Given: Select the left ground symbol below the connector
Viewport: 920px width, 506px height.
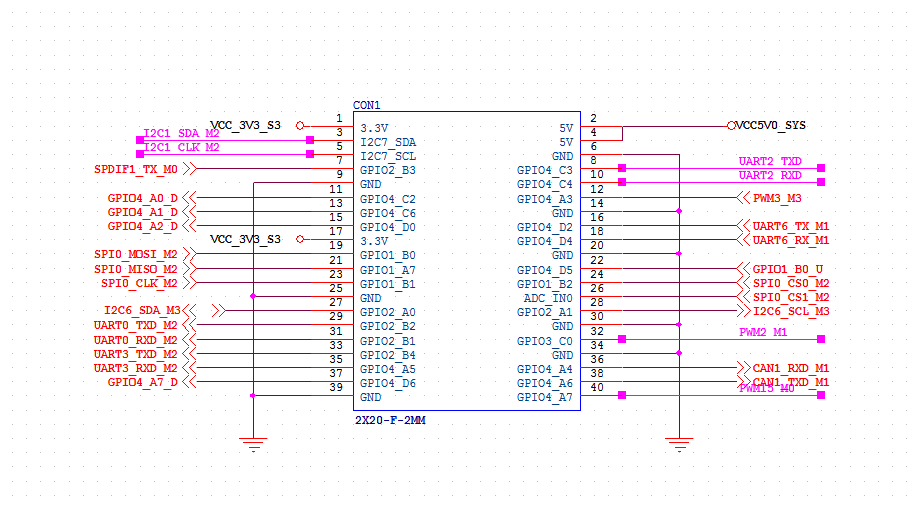Looking at the screenshot, I should pyautogui.click(x=253, y=444).
